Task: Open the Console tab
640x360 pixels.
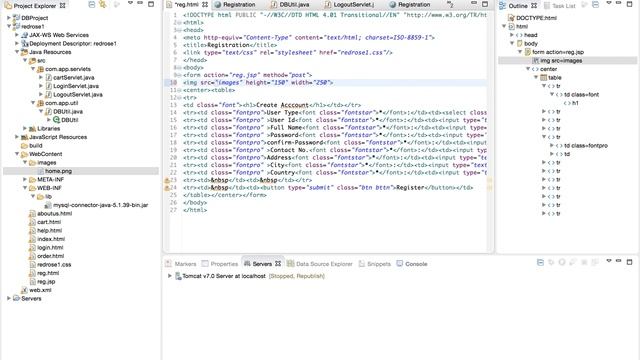Action: click(412, 264)
